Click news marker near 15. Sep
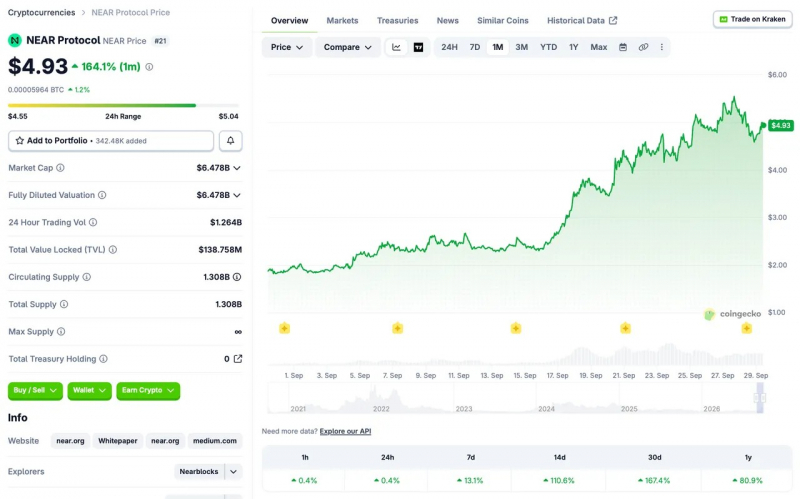The width and height of the screenshot is (800, 499). (x=516, y=328)
